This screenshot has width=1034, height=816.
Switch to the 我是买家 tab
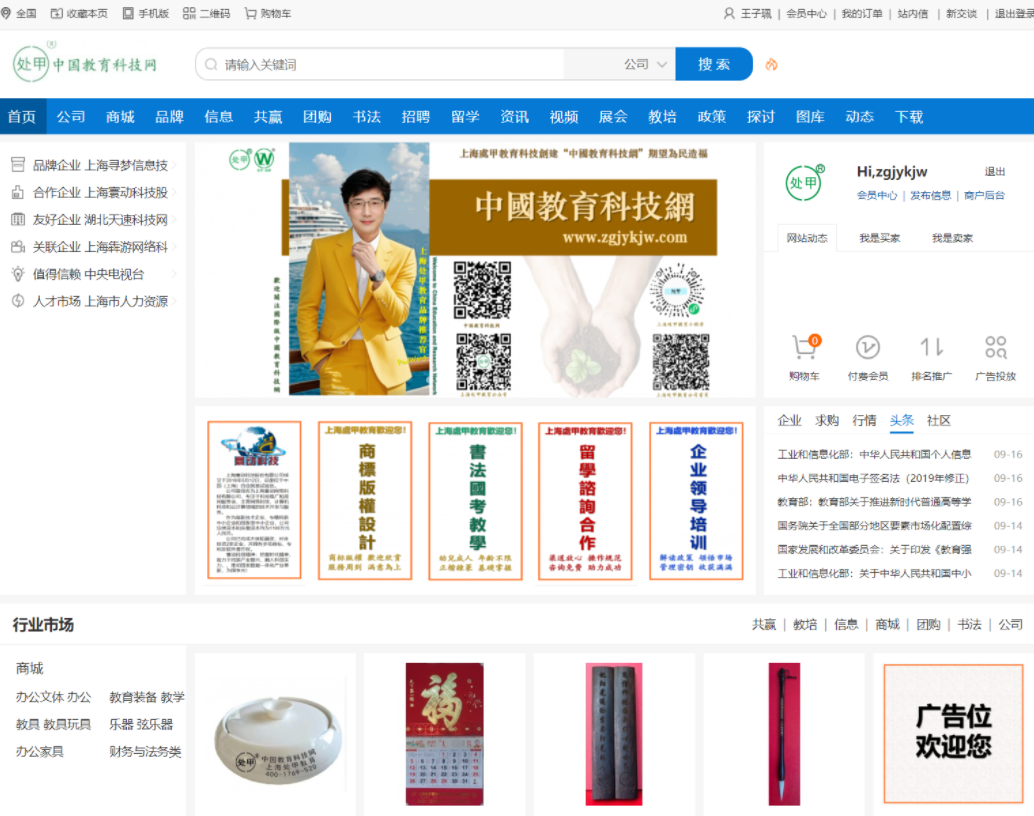[879, 238]
